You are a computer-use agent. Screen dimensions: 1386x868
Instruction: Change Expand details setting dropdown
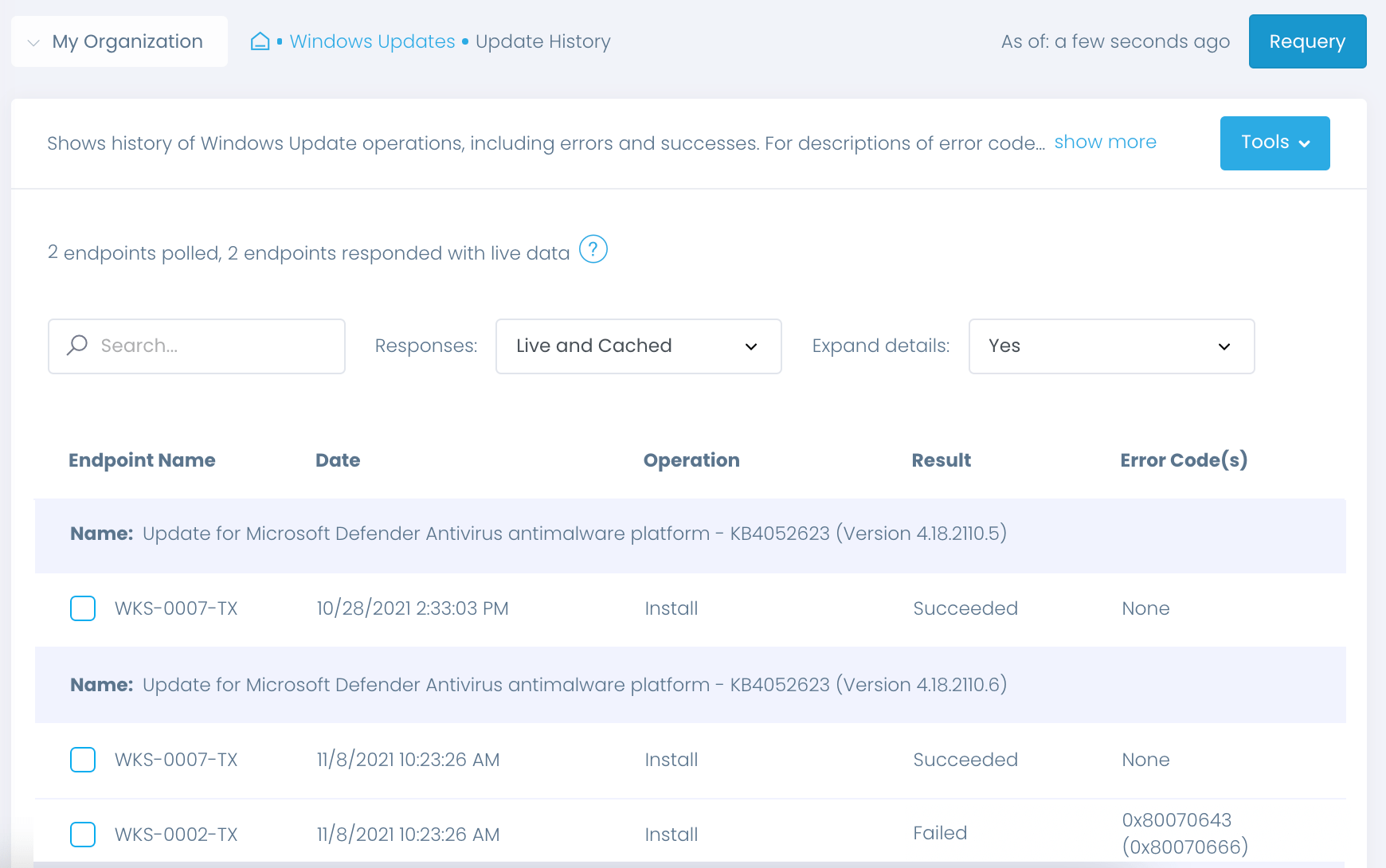point(1111,346)
